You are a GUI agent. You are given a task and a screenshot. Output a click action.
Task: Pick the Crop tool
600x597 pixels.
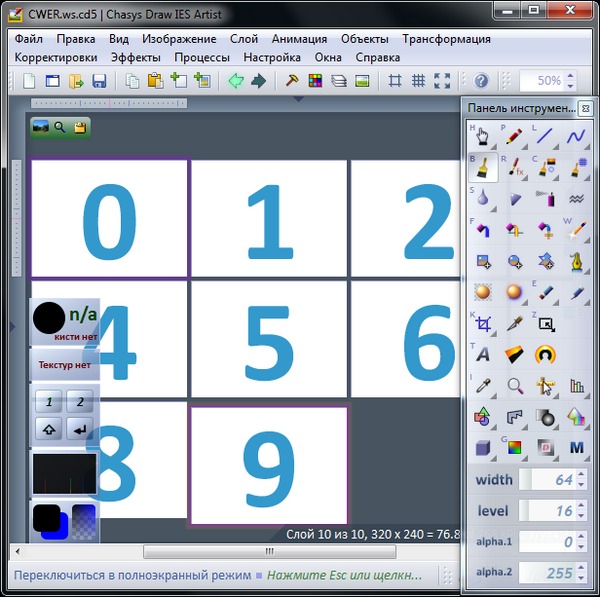click(483, 324)
